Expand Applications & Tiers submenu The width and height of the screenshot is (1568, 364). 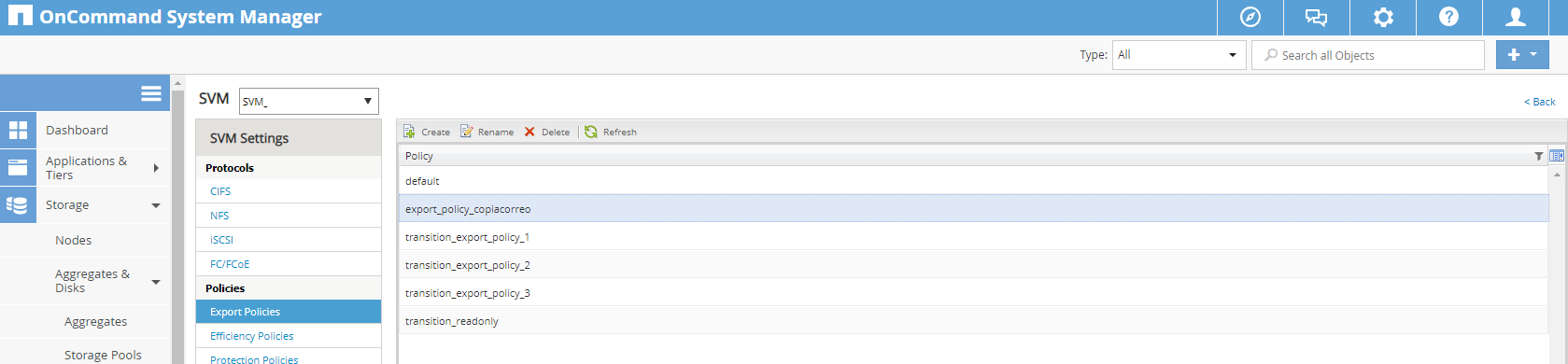tap(156, 168)
